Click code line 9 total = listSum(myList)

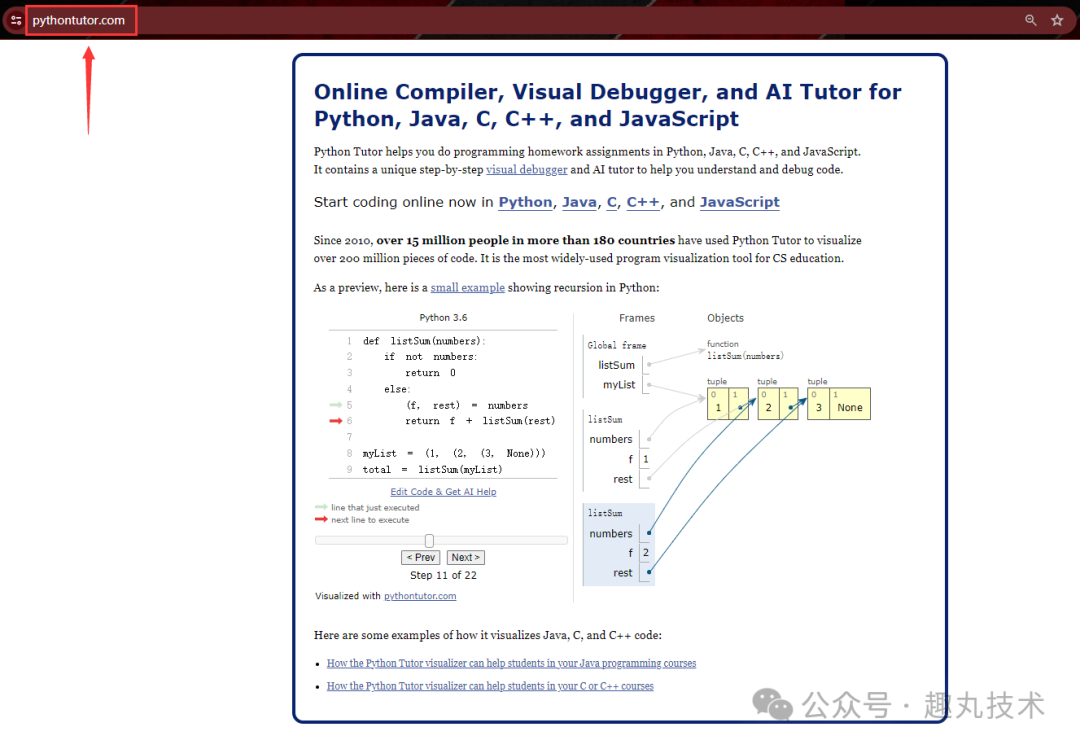(x=432, y=469)
